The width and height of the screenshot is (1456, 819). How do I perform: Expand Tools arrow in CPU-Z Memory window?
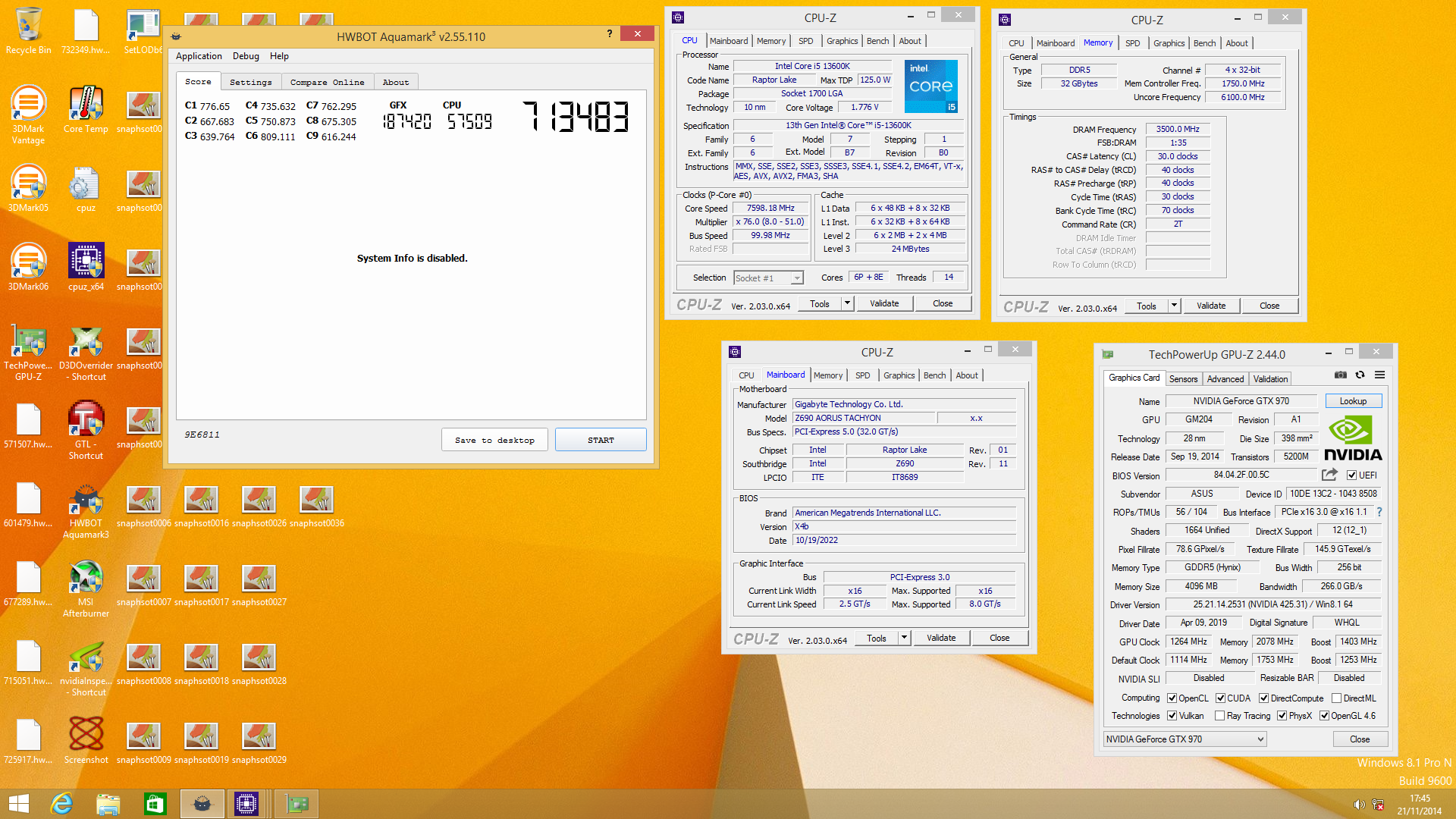(1174, 306)
